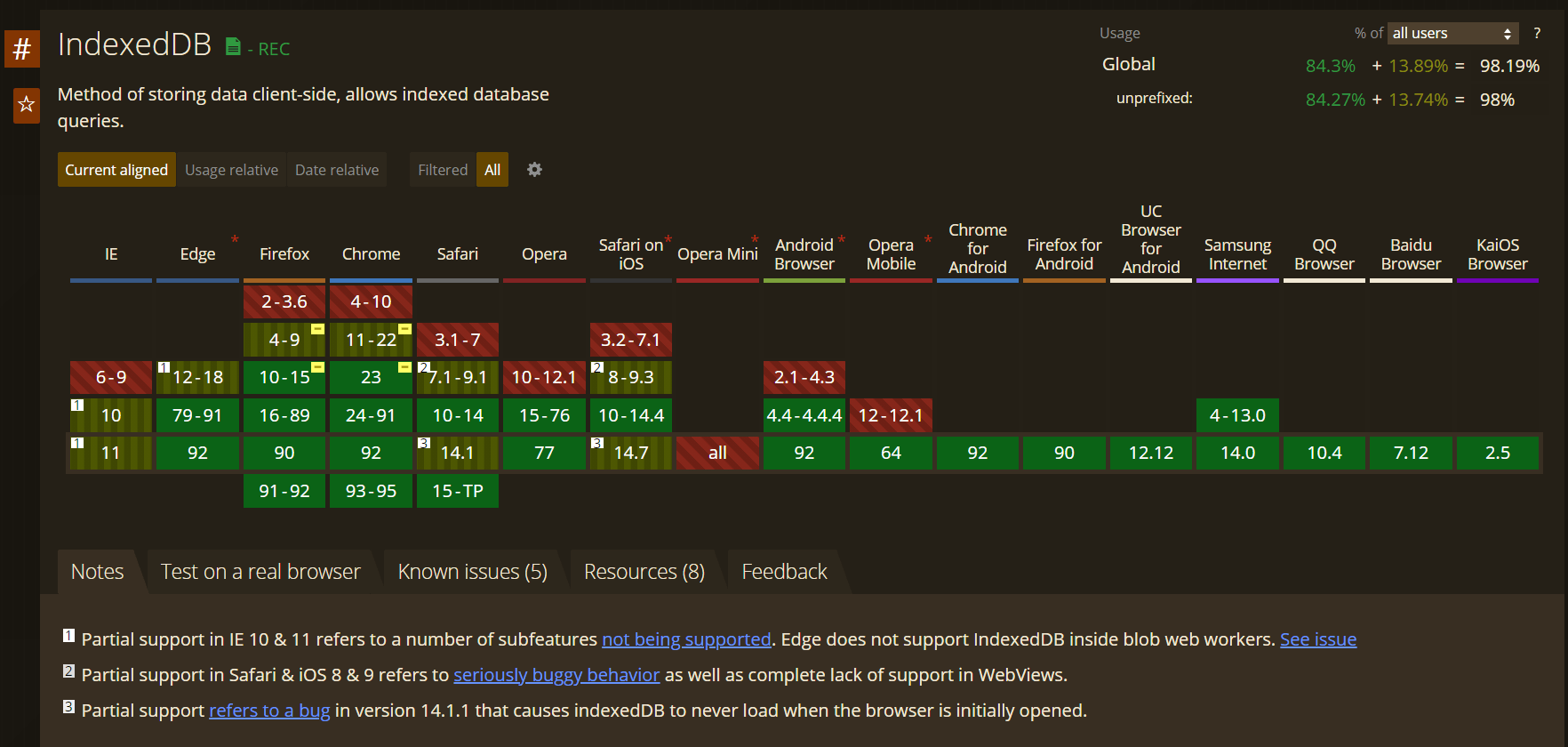This screenshot has width=1568, height=747.
Task: Click the Opera 15-76 cell
Action: [544, 415]
